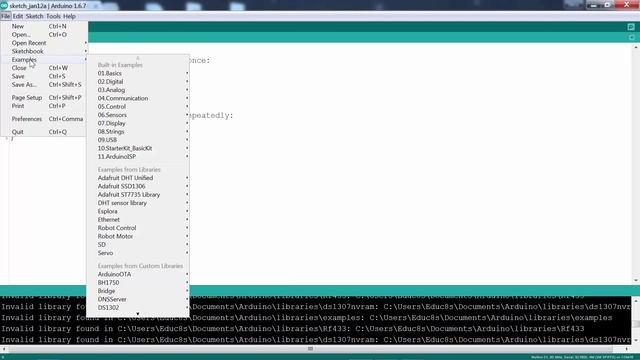Viewport: 640px width, 360px height.
Task: Open Adafruit DHT Unified examples
Action: [x=138, y=178]
